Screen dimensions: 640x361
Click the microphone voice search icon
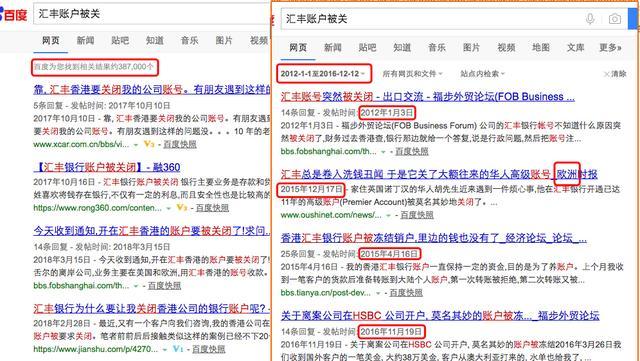point(589,19)
